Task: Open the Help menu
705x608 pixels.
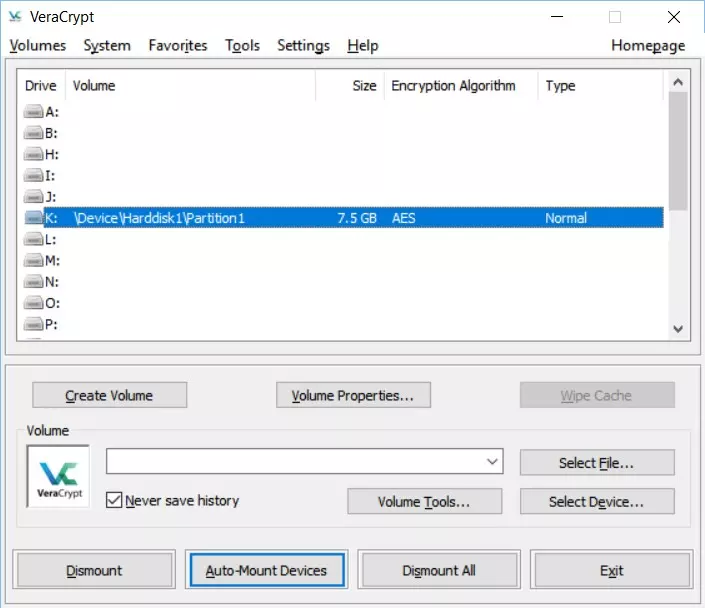Action: coord(363,45)
